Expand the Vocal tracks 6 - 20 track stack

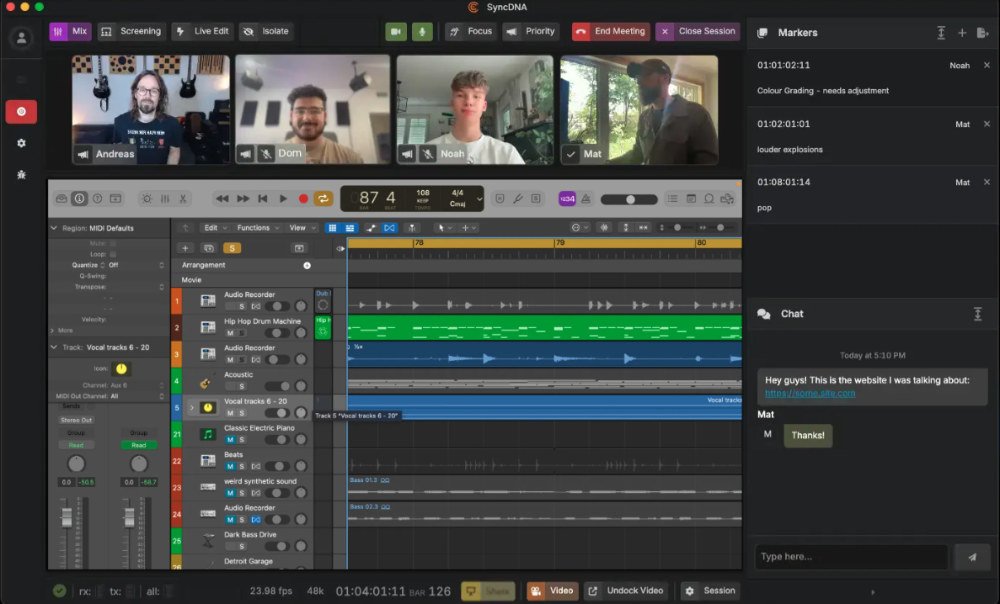(191, 408)
